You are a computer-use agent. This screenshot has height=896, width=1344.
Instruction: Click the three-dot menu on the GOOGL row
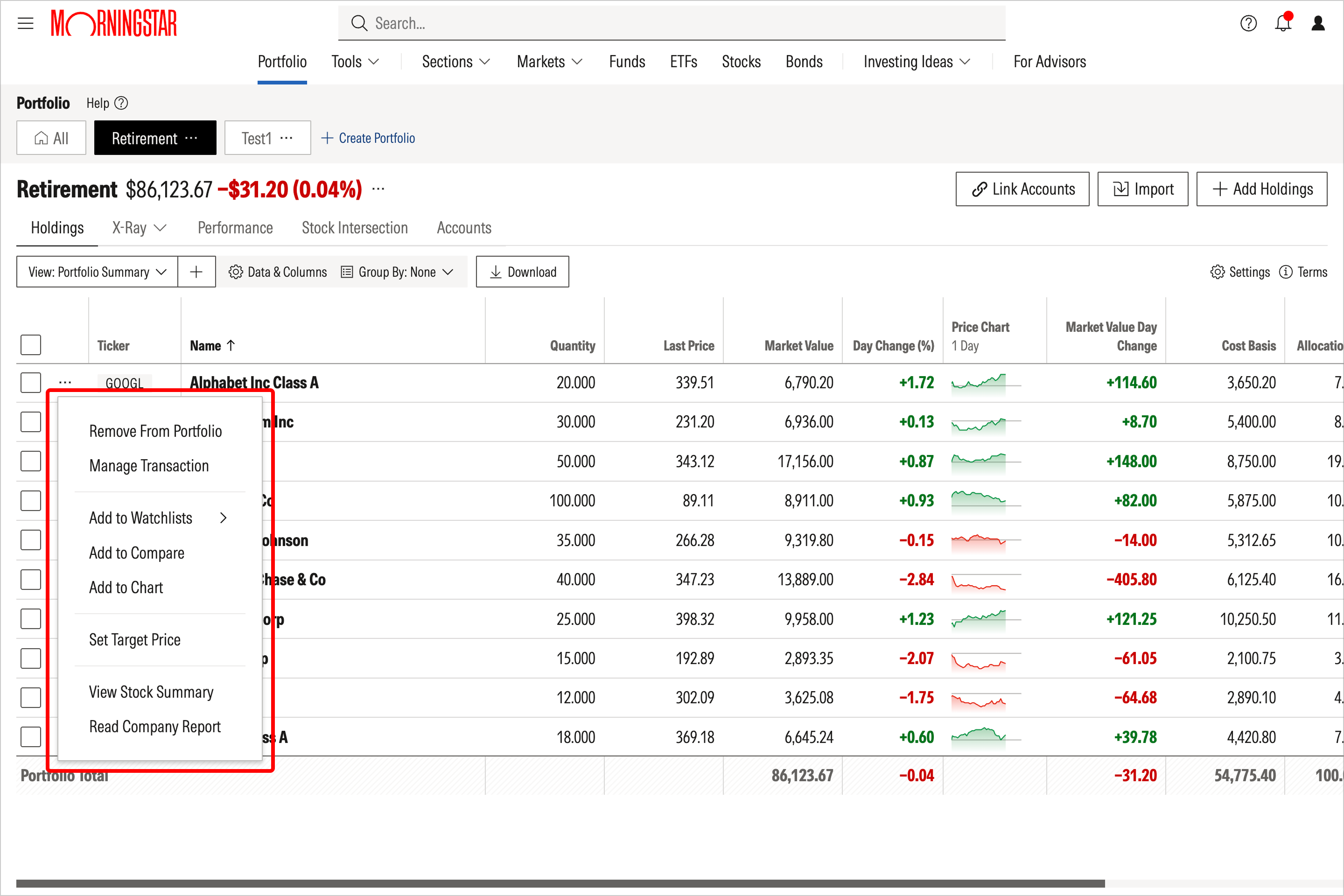coord(65,382)
